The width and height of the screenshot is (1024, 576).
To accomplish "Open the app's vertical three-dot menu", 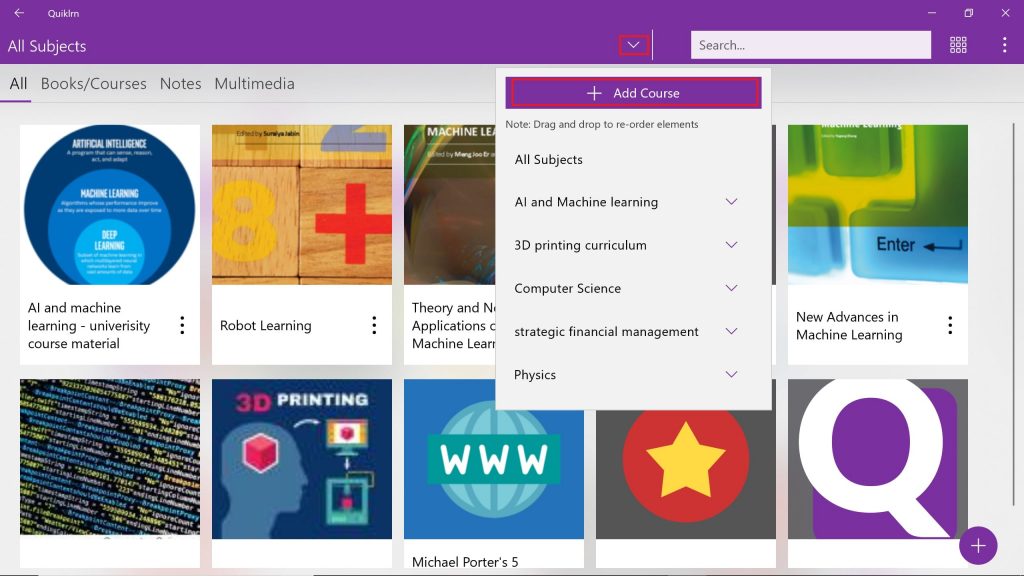I will click(1003, 44).
